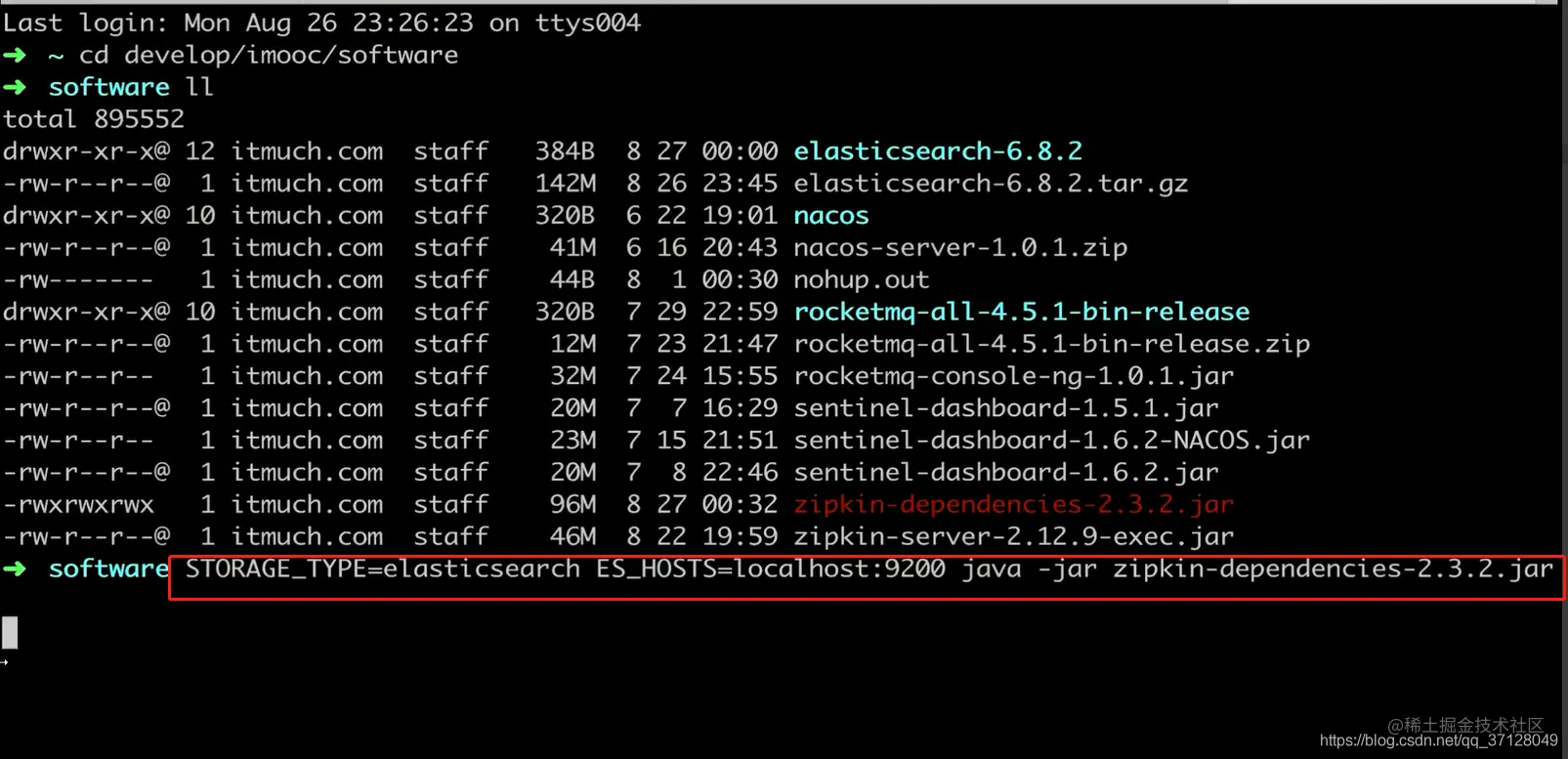Click the nacos-server-1.0.1.zip filename
Image resolution: width=1568 pixels, height=759 pixels.
click(961, 247)
